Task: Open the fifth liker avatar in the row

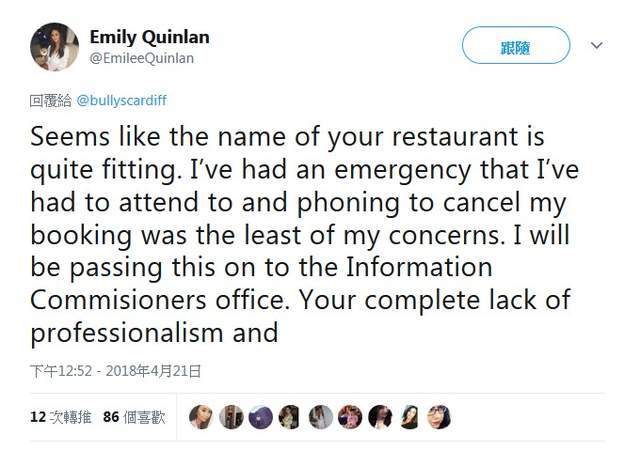Action: (320, 417)
